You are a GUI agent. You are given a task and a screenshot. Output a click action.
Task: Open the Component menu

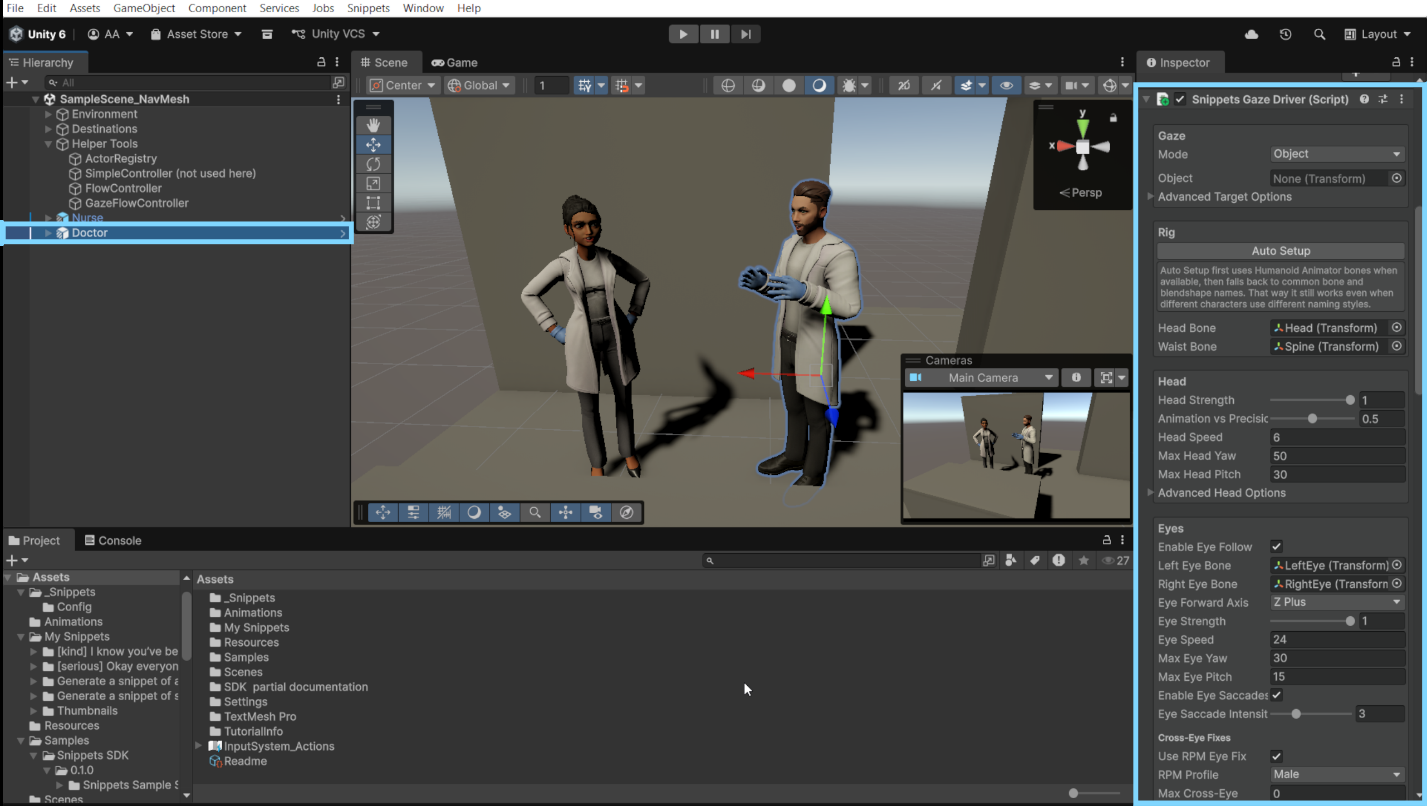pos(217,8)
